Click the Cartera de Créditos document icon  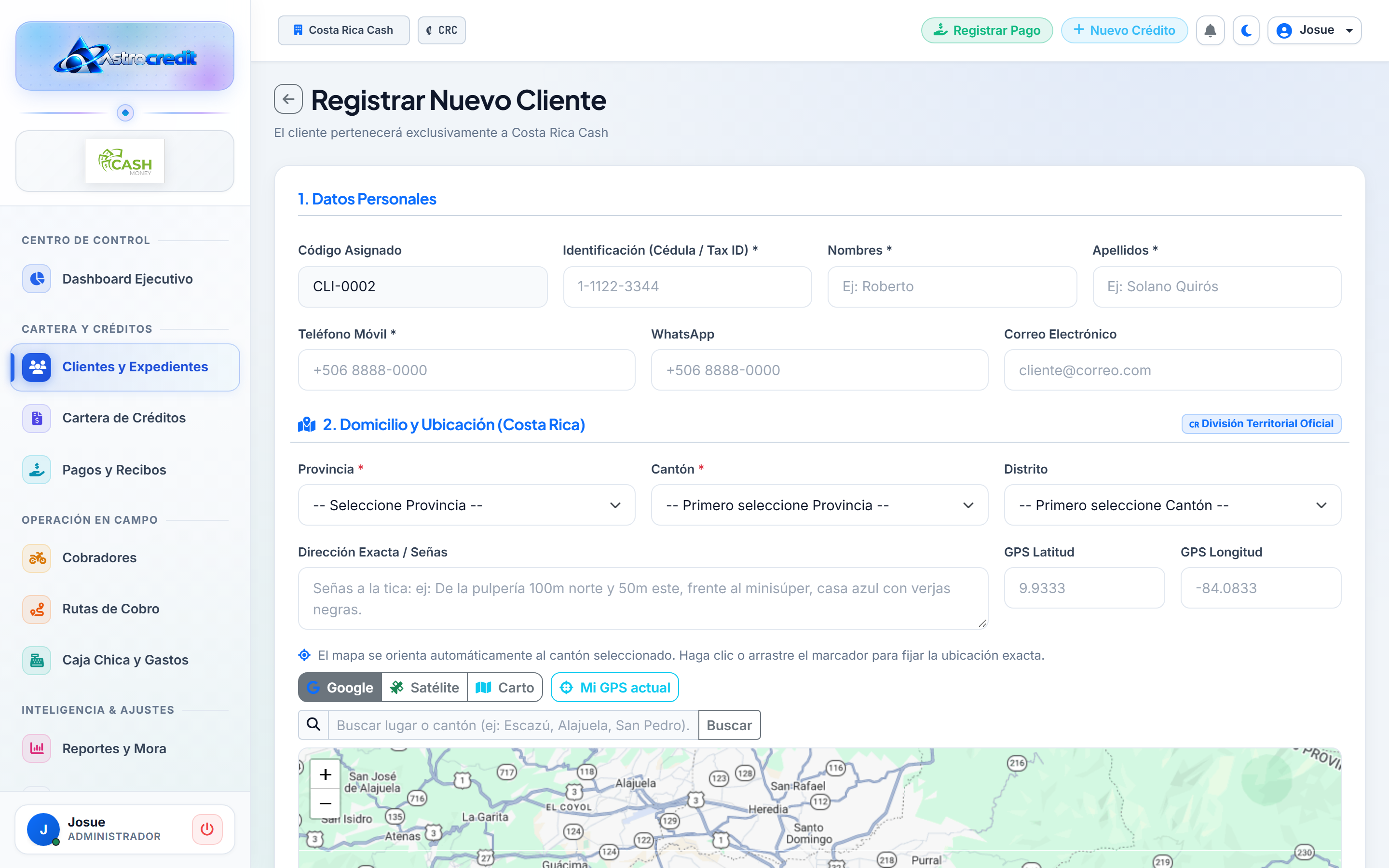click(37, 418)
